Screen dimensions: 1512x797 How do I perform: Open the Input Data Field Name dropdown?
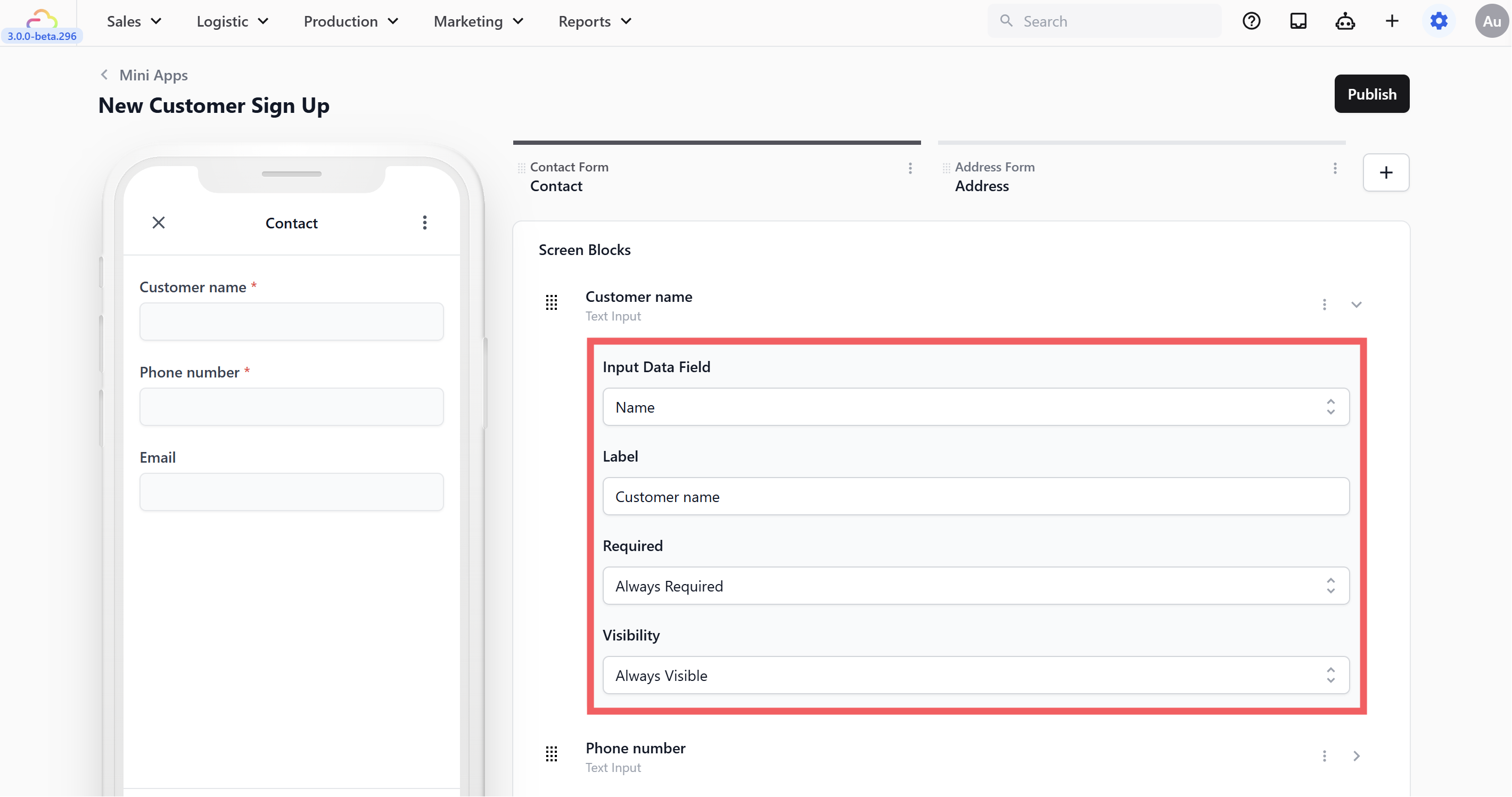pos(975,407)
